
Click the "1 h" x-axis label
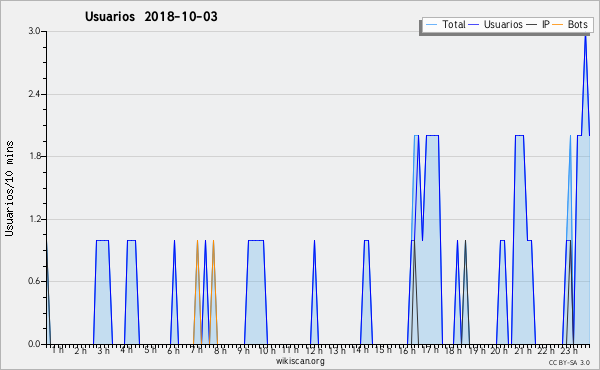tap(58, 350)
